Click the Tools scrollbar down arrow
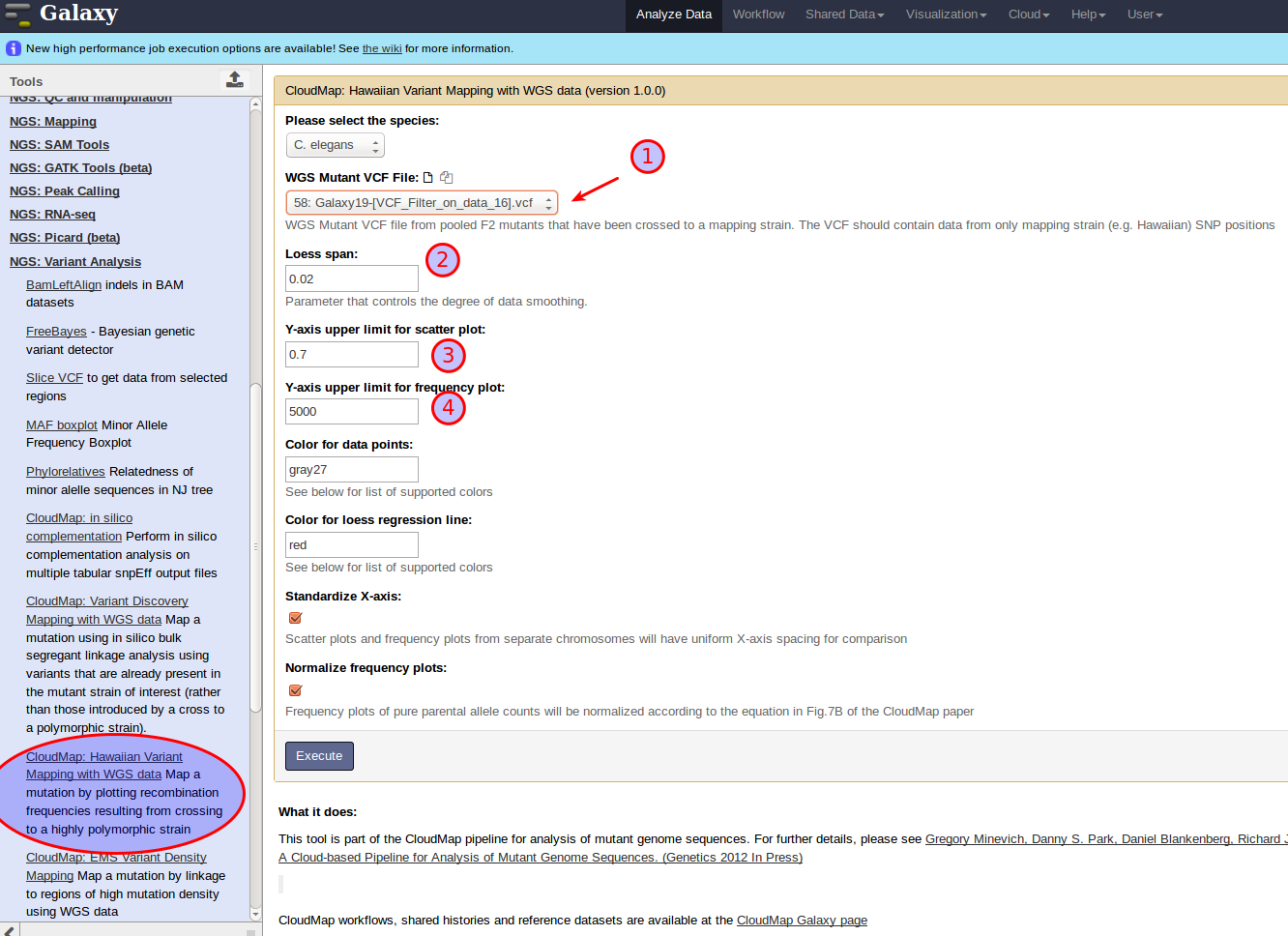 pos(255,914)
